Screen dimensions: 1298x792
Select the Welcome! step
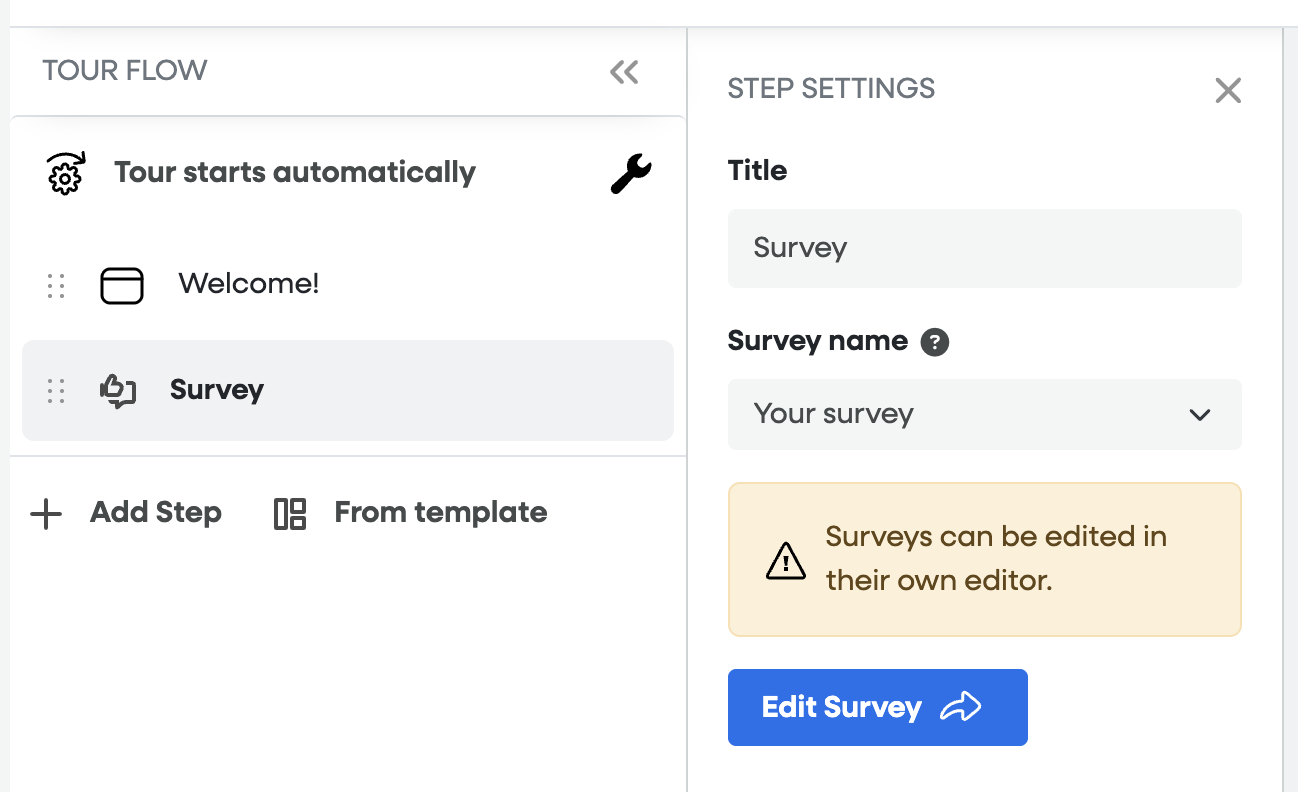[249, 284]
